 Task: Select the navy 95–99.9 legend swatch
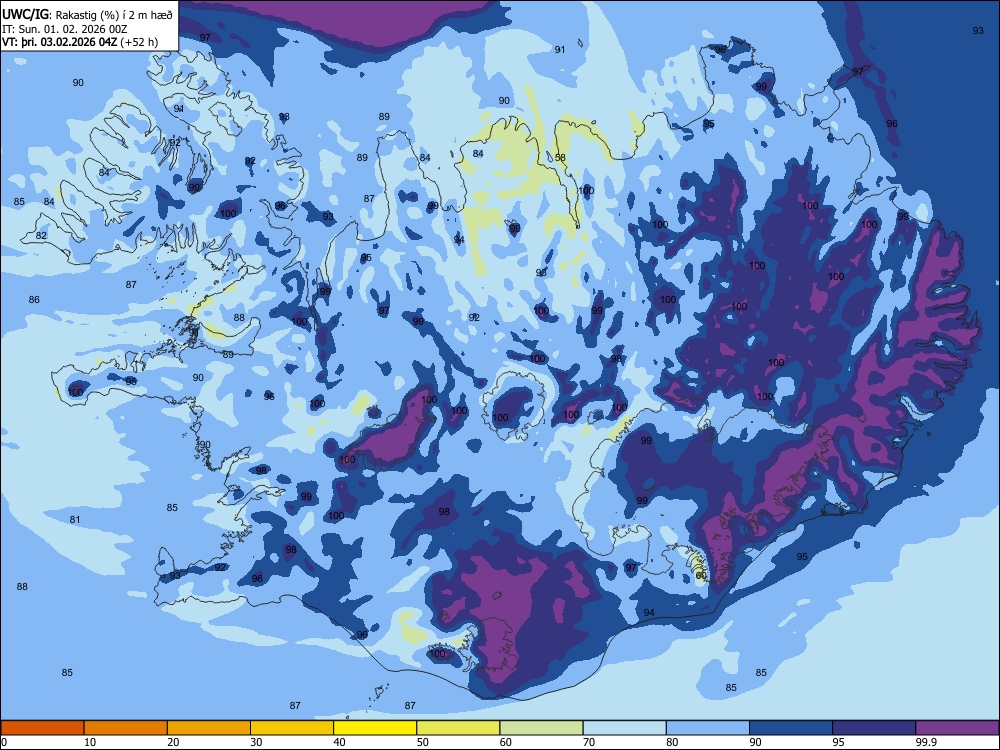click(874, 728)
